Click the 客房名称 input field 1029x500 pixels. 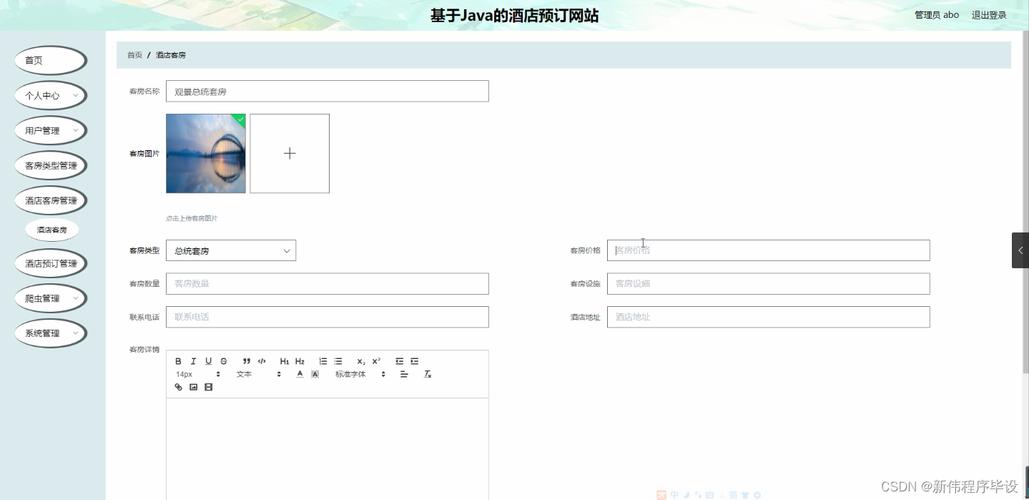(327, 91)
